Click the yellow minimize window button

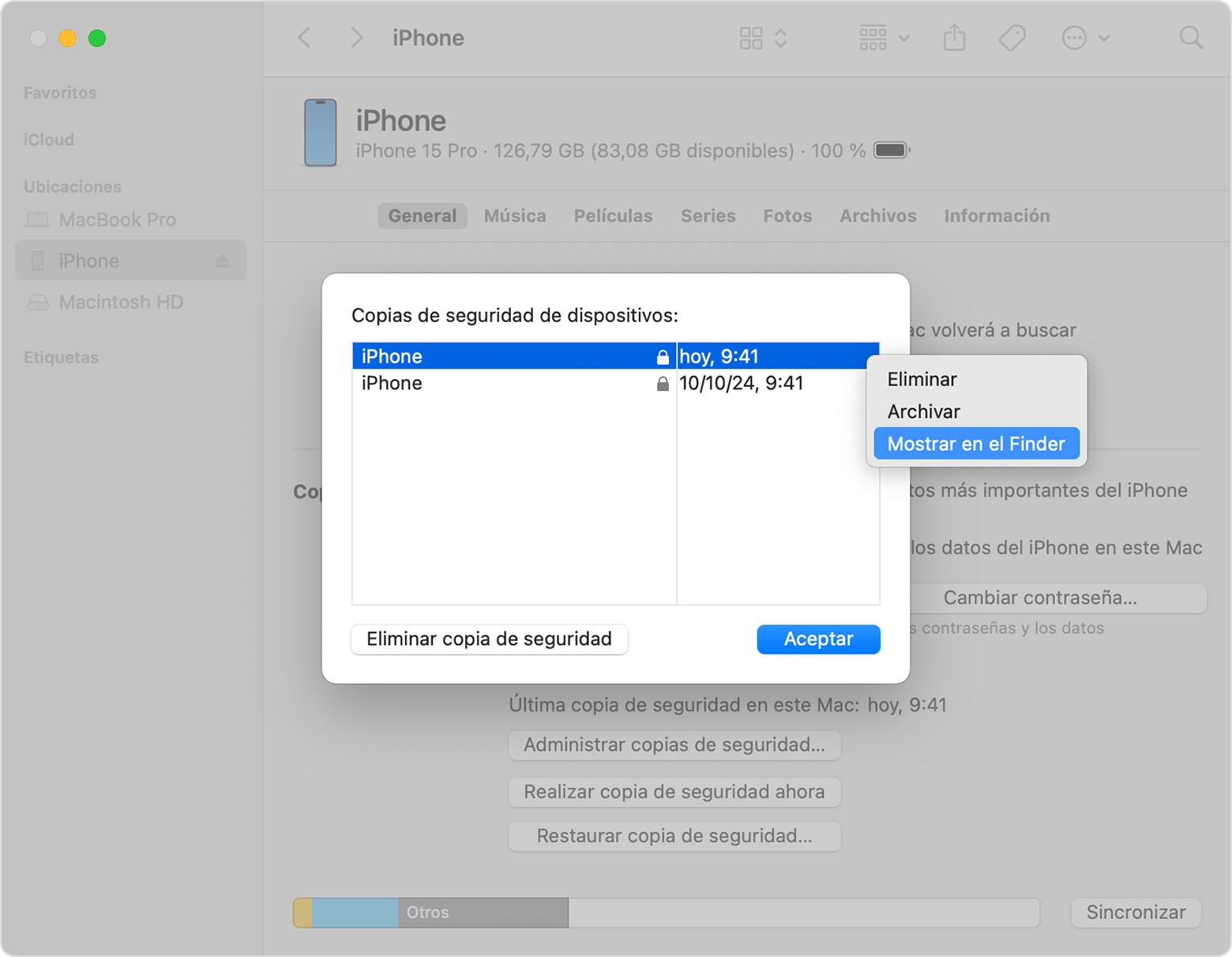coord(67,38)
